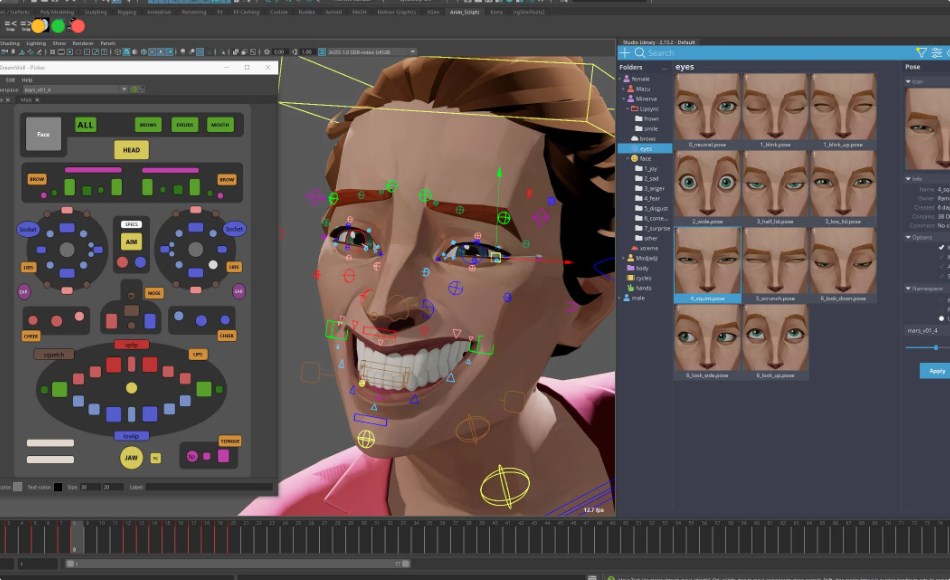Toggle the second option checkbox in Pose panel

tap(941, 258)
